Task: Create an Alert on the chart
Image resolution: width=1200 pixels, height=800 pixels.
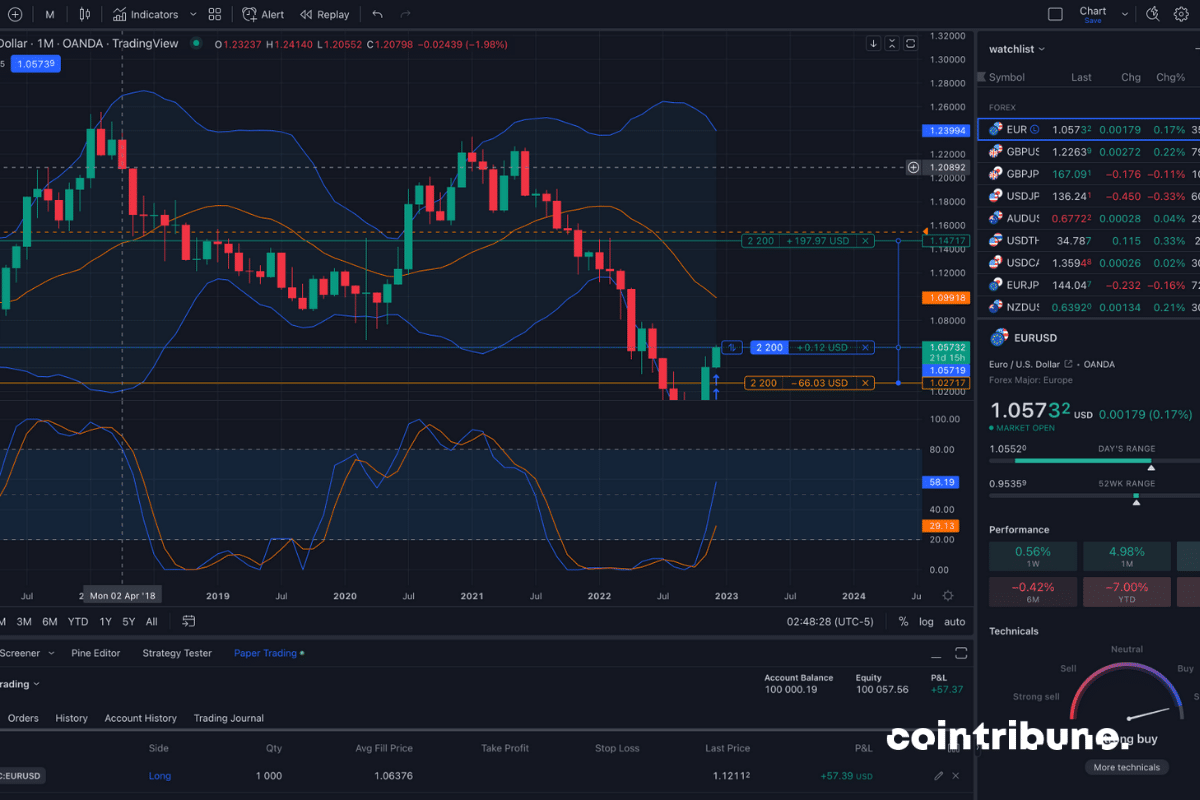Action: [262, 14]
